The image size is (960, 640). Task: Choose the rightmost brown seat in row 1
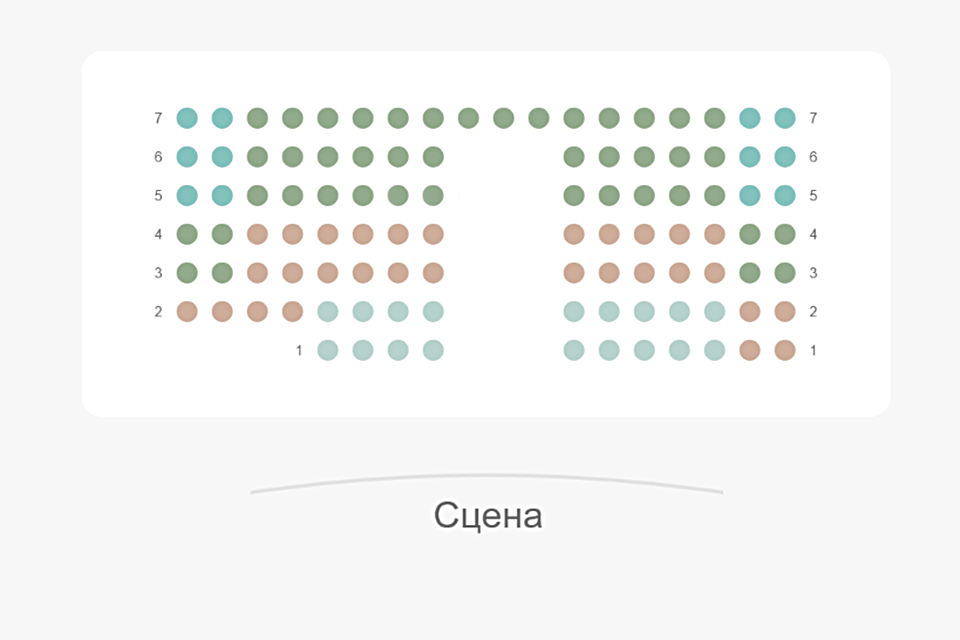tap(785, 350)
